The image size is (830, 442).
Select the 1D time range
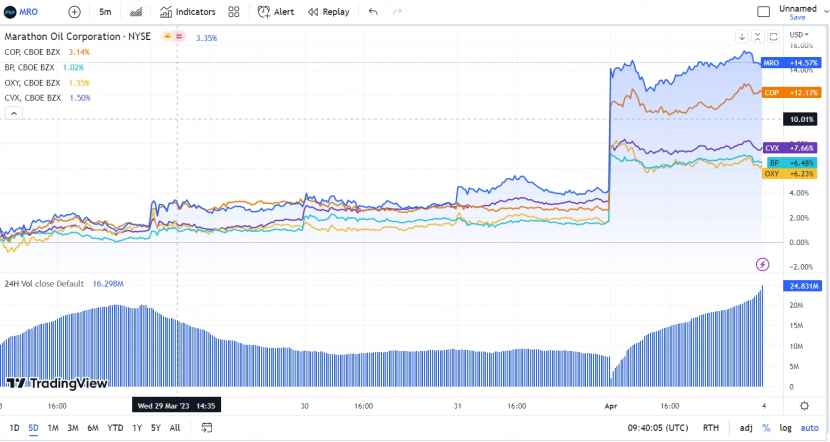(14, 428)
